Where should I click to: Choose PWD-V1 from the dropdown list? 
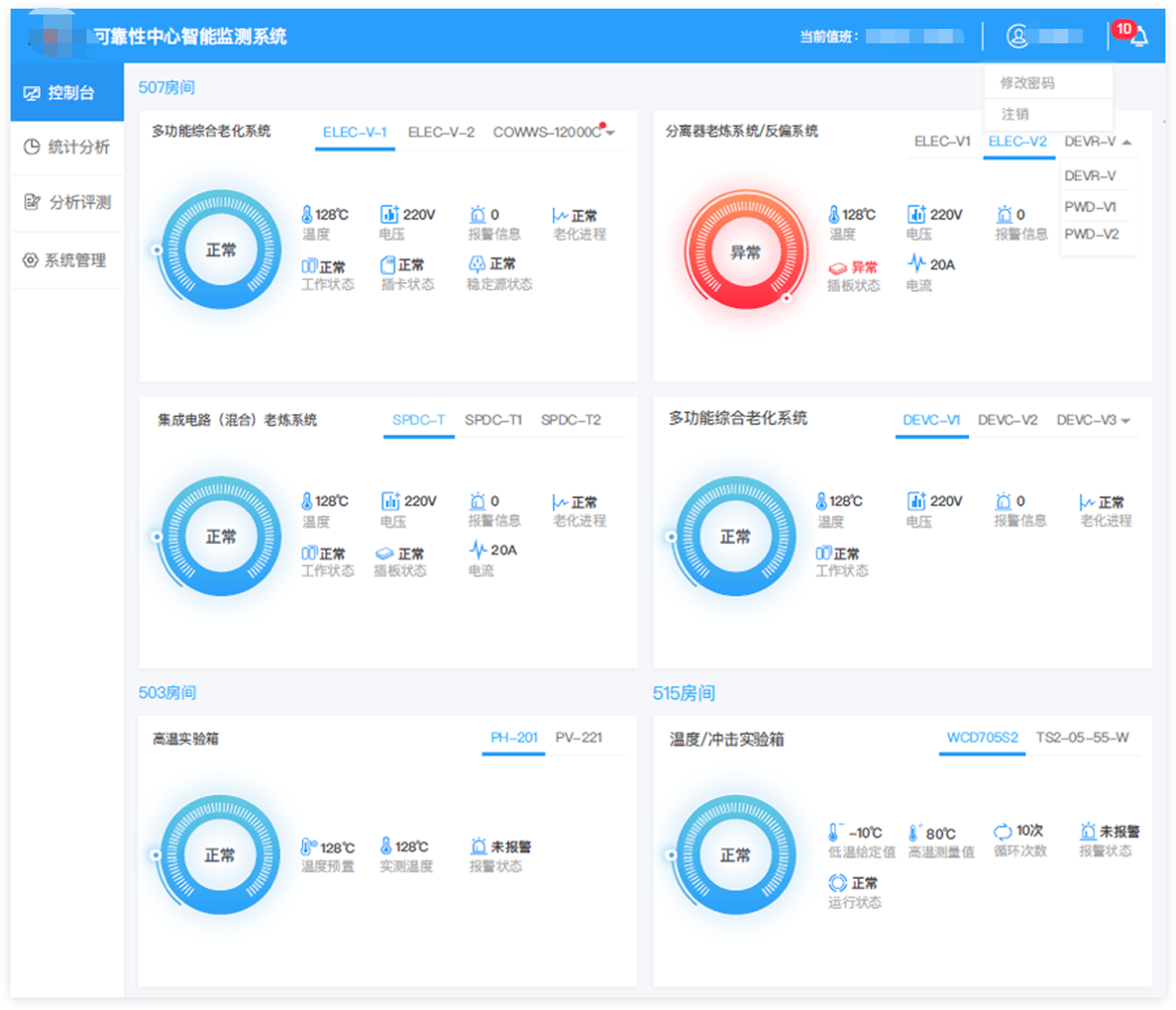click(x=1090, y=207)
